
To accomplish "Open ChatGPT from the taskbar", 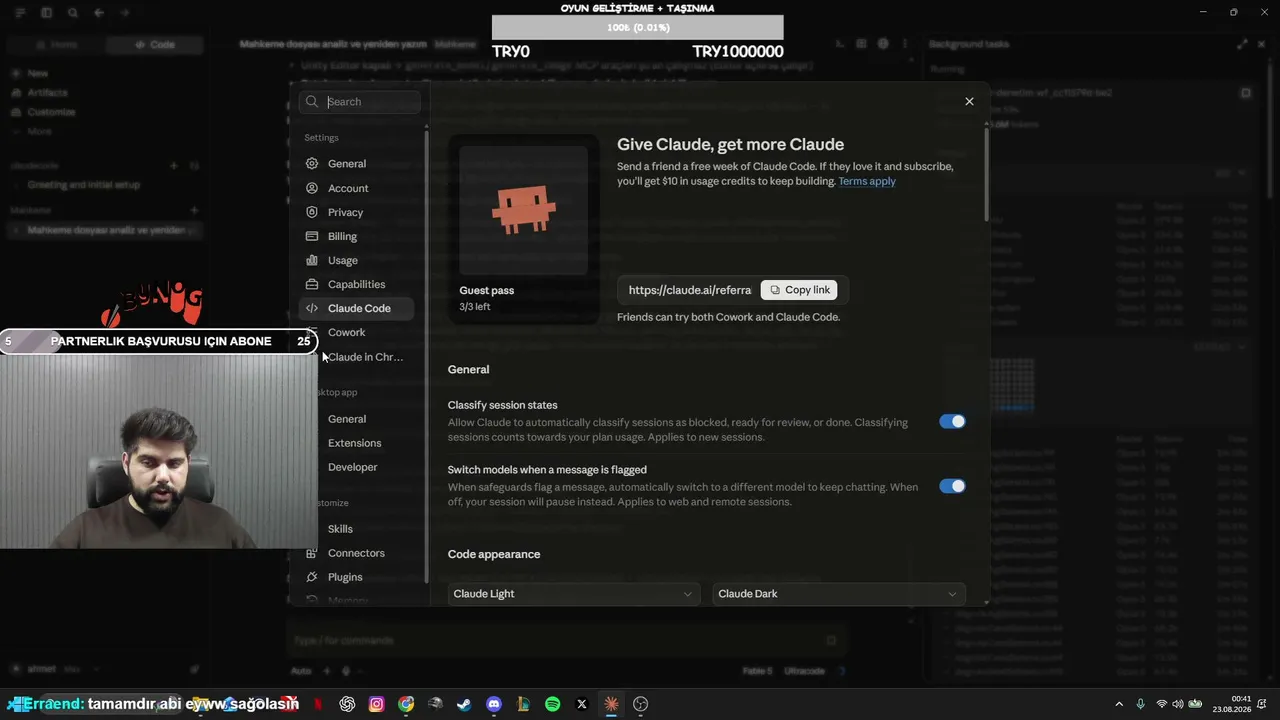I will [347, 704].
